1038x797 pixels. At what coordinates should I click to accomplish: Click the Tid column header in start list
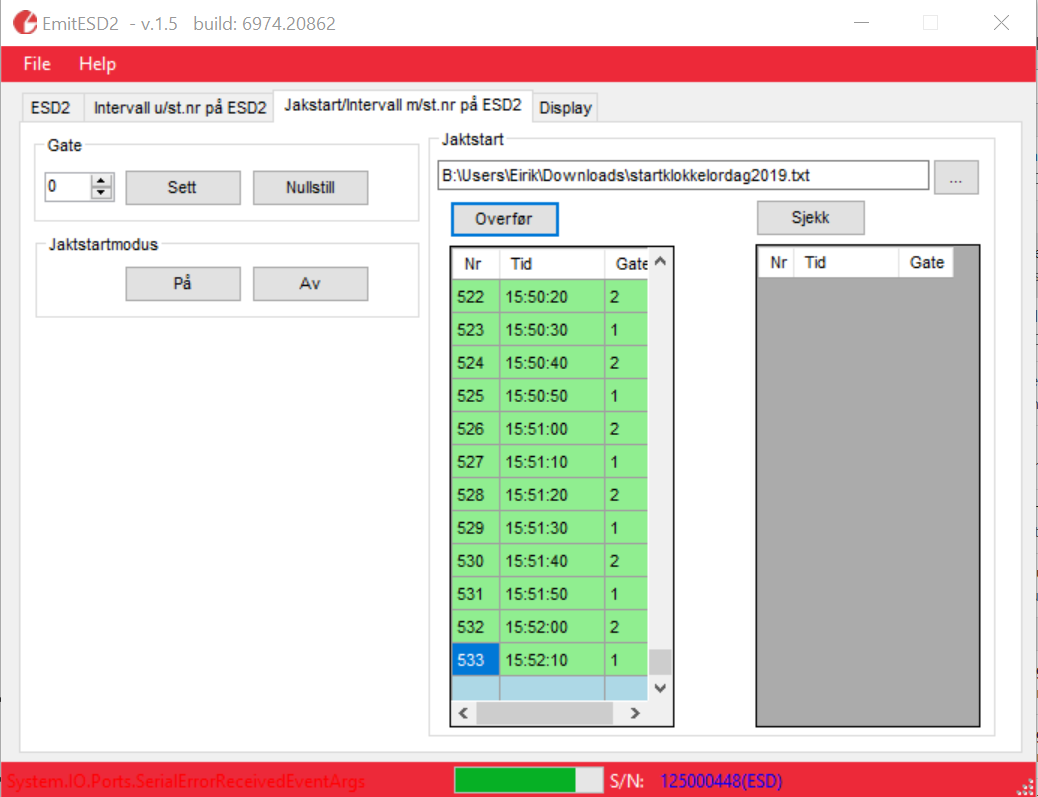click(552, 264)
